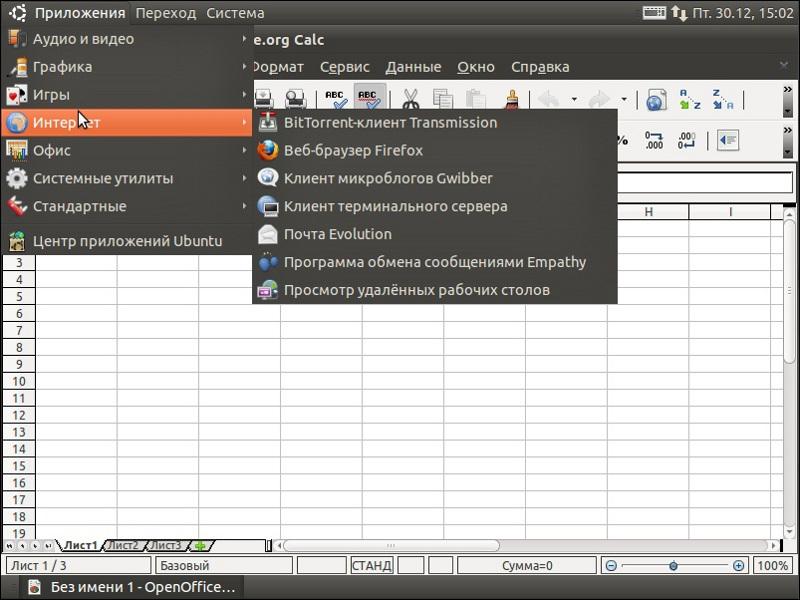Expand the Игры submenu
Screen dimensions: 800x600
pos(127,95)
